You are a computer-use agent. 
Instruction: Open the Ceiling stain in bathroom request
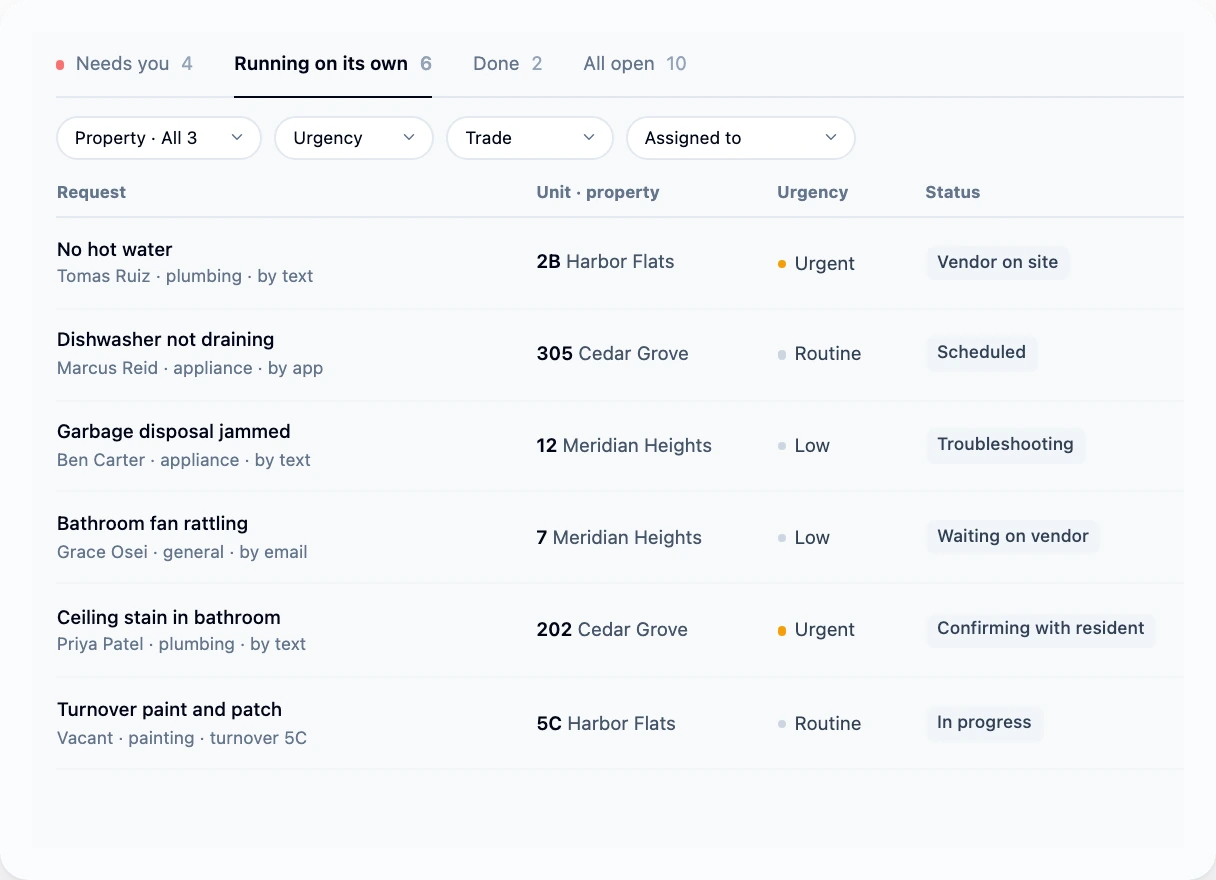click(169, 618)
